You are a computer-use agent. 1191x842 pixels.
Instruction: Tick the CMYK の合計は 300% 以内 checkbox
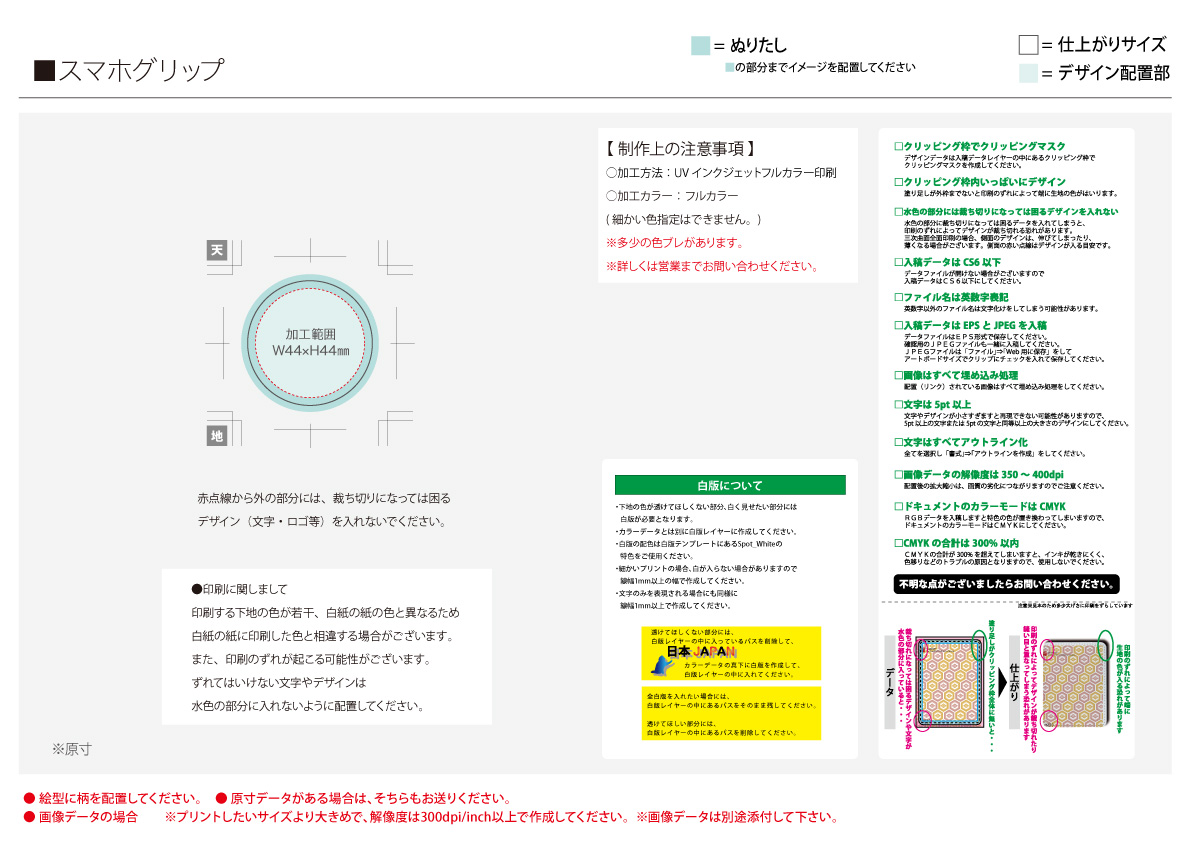coord(899,544)
